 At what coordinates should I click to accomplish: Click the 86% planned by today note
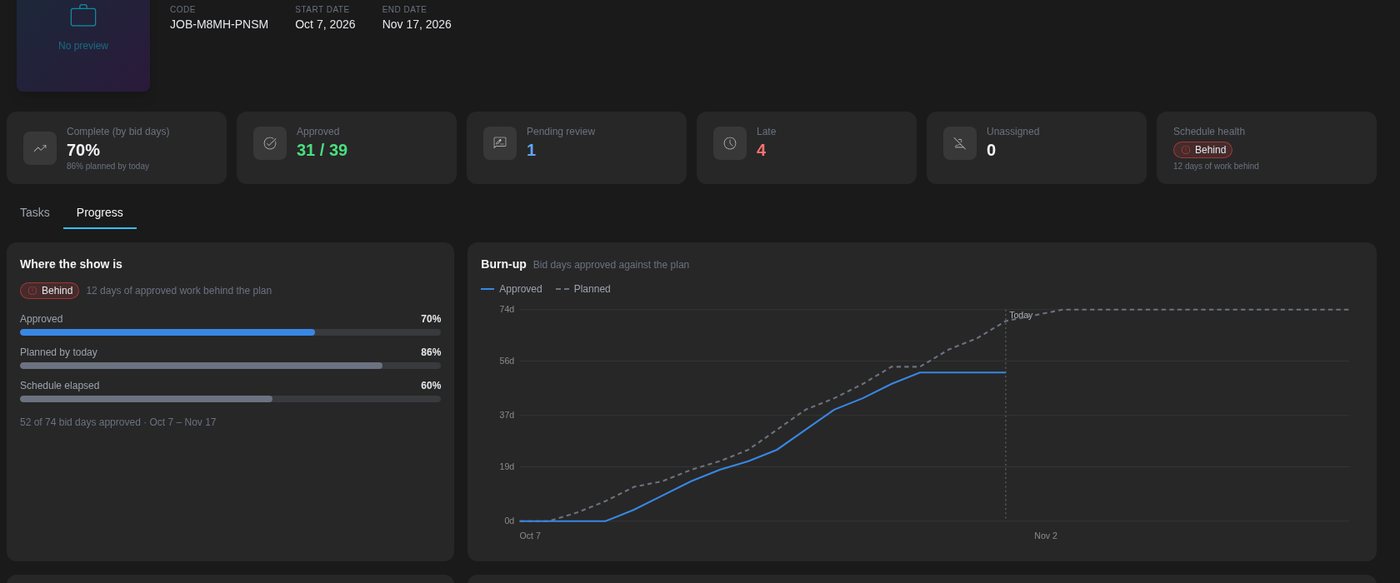[108, 166]
